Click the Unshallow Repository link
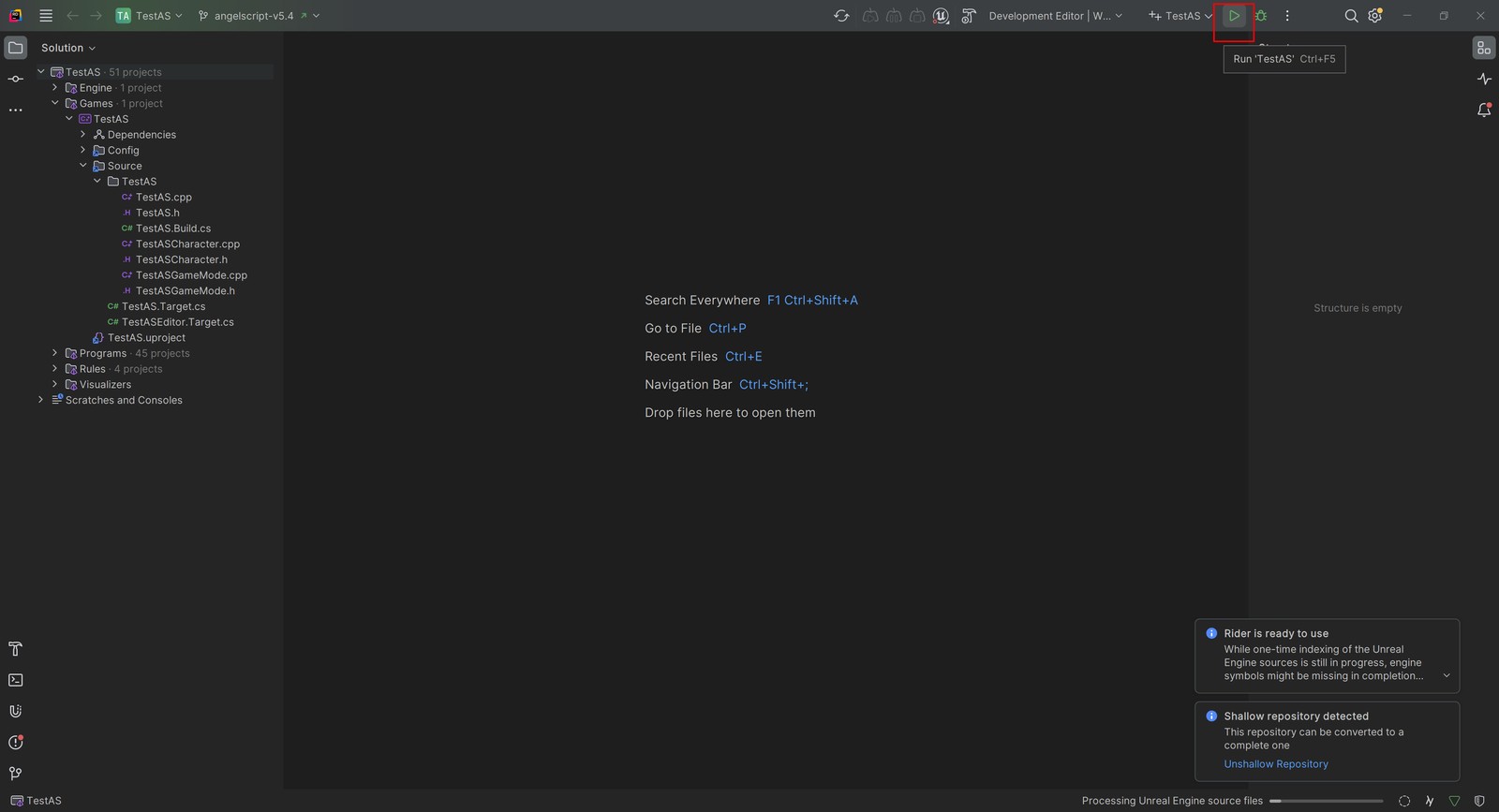The height and width of the screenshot is (812, 1499). [1276, 764]
